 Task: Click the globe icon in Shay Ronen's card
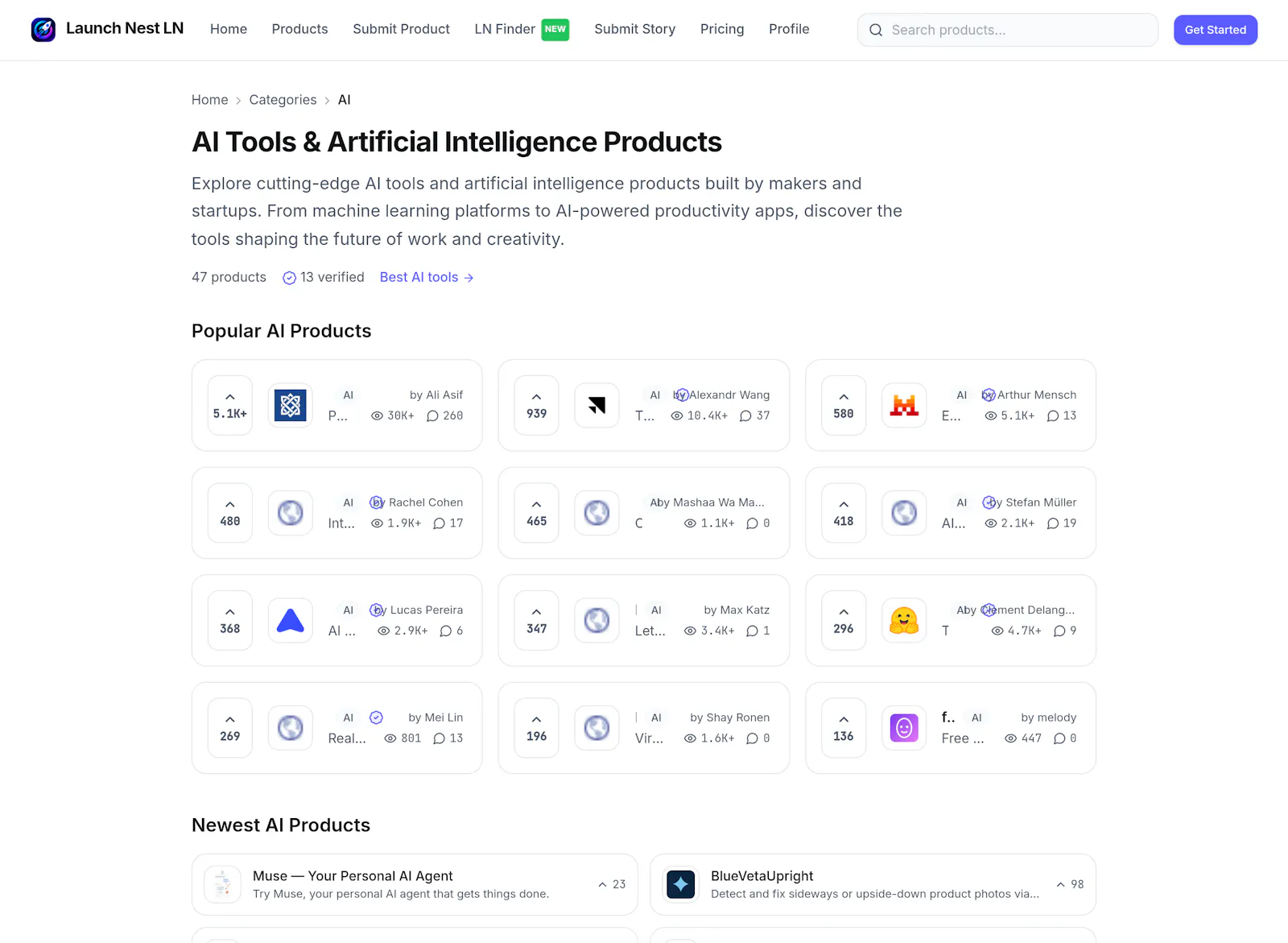597,728
